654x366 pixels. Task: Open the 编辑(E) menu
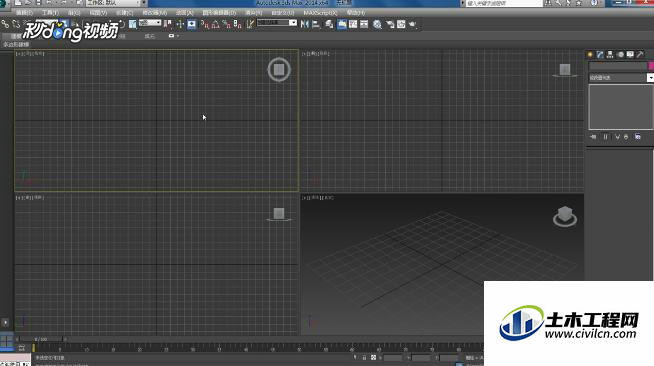pyautogui.click(x=24, y=13)
